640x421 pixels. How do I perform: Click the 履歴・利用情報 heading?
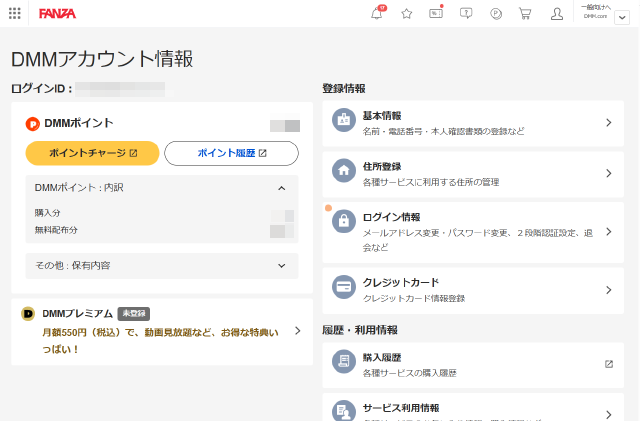tap(360, 330)
